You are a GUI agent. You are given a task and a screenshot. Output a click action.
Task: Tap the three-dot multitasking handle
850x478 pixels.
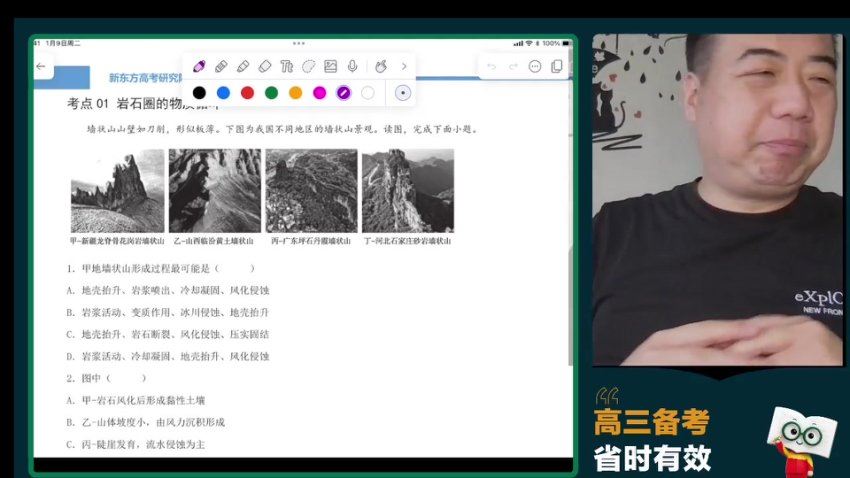[299, 43]
